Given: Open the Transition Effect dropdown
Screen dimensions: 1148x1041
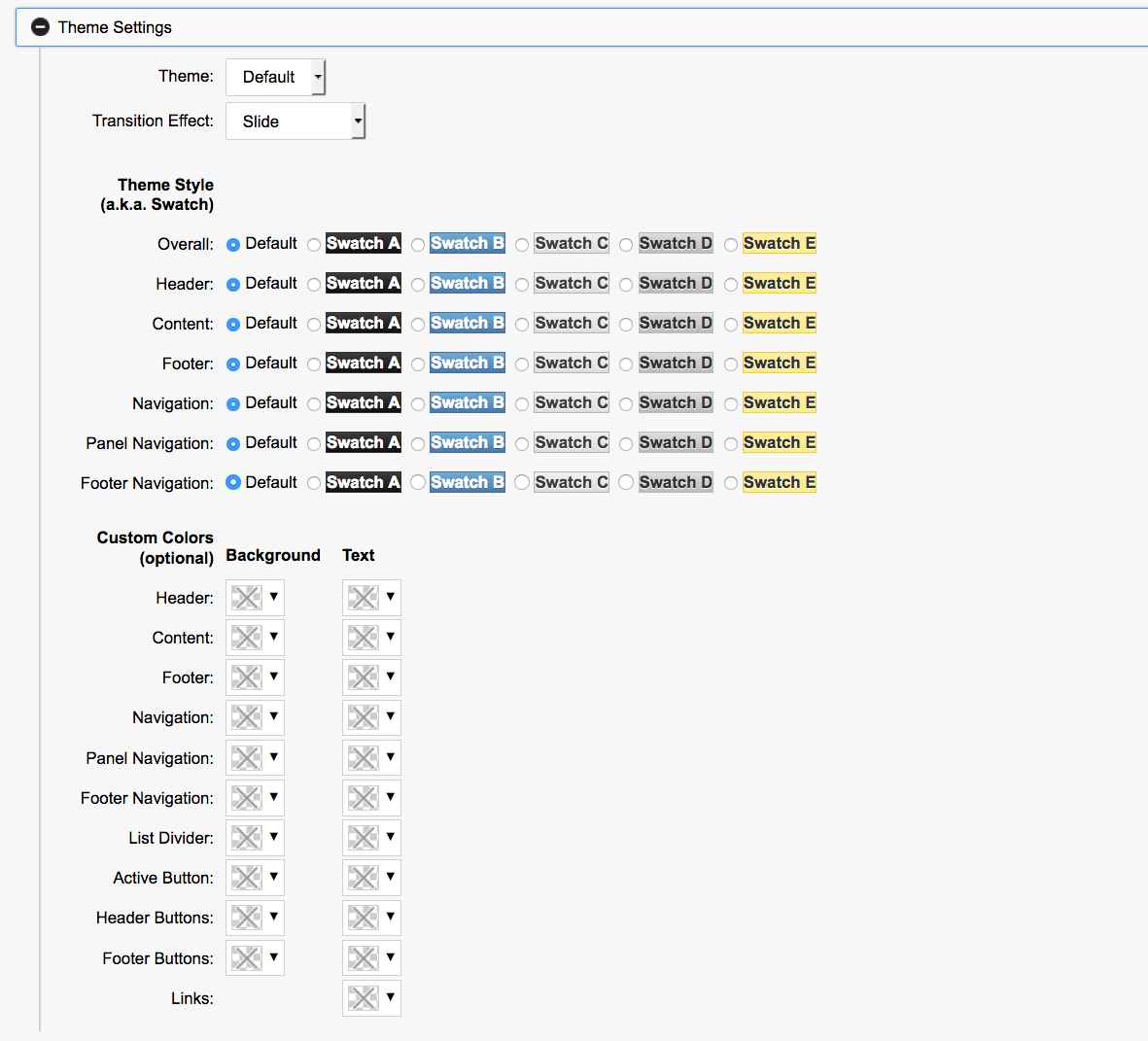Looking at the screenshot, I should tap(296, 121).
